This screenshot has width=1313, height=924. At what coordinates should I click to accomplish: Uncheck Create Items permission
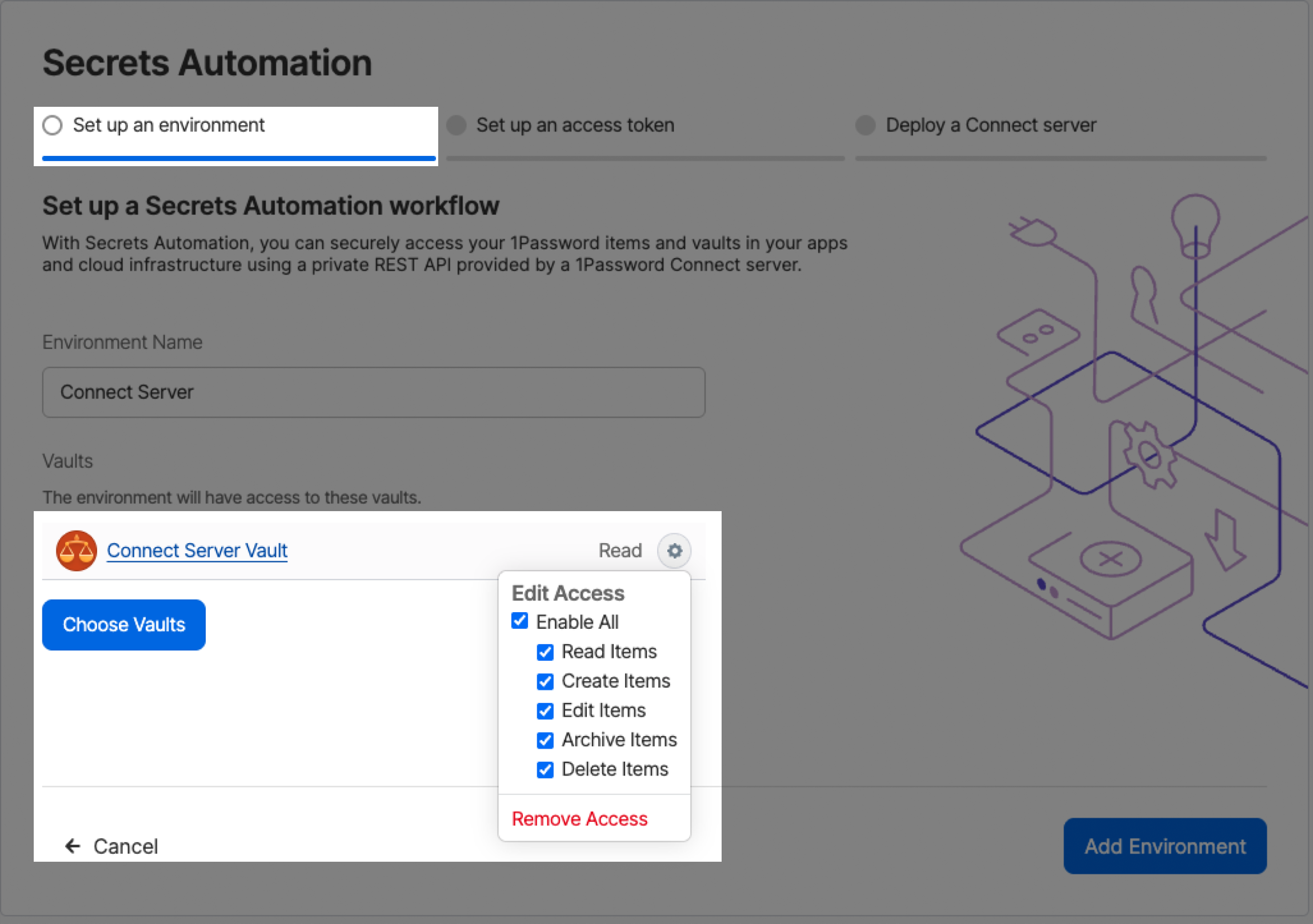[x=545, y=682]
